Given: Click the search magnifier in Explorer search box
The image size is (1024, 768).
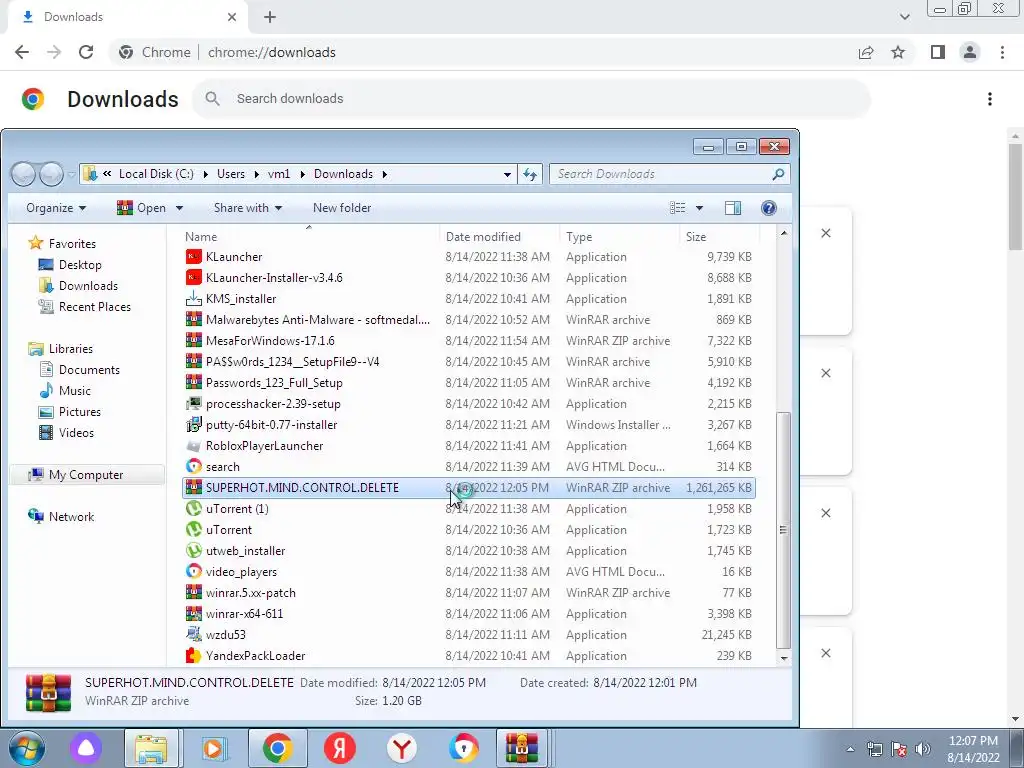Looking at the screenshot, I should 778,174.
